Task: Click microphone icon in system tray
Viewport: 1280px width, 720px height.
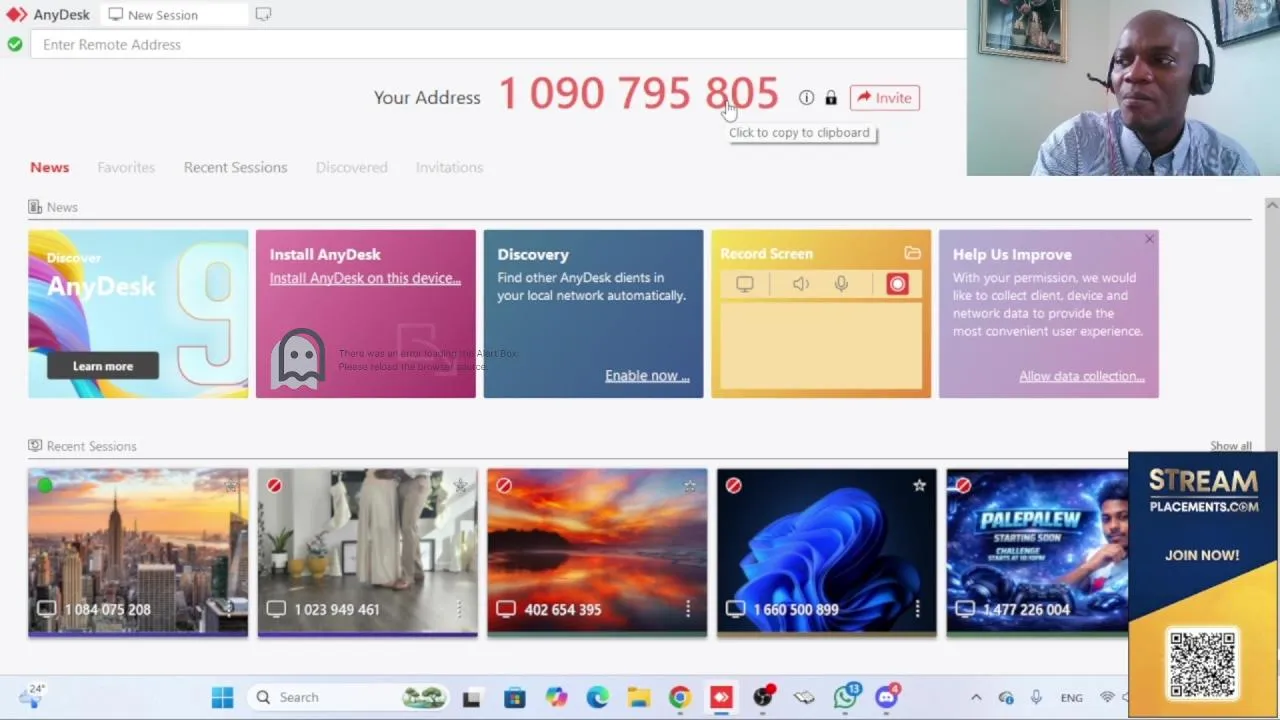Action: (1036, 697)
